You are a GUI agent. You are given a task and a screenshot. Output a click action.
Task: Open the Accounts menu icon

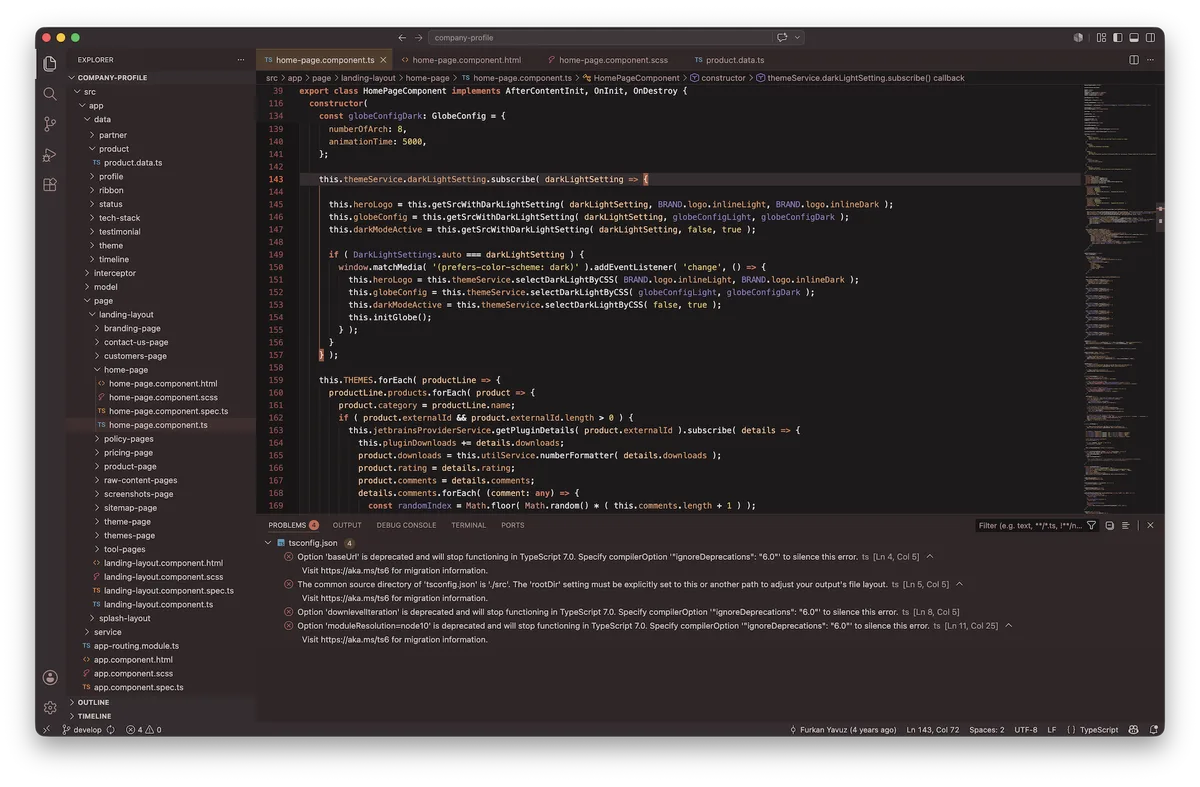coord(50,677)
